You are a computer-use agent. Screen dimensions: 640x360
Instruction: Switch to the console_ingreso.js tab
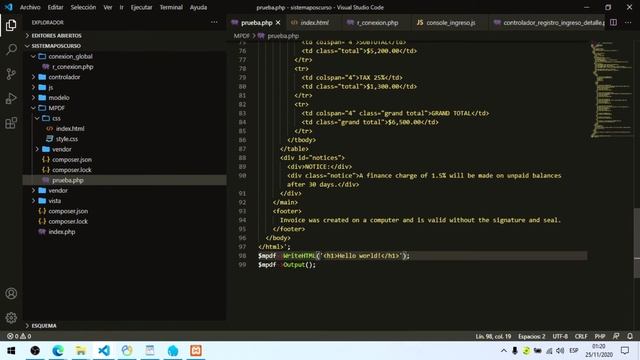[450, 23]
